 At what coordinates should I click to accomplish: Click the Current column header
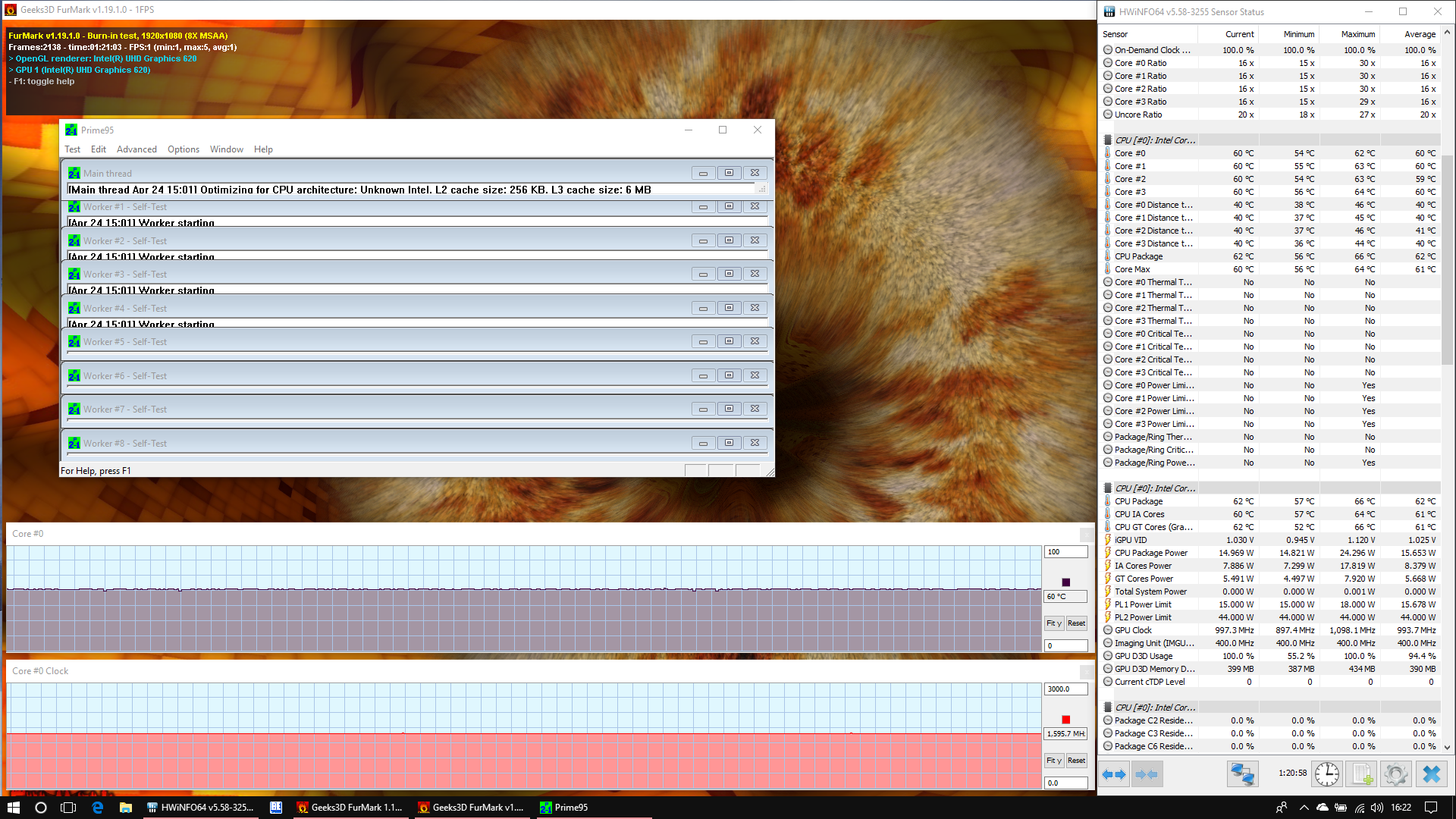[1228, 34]
